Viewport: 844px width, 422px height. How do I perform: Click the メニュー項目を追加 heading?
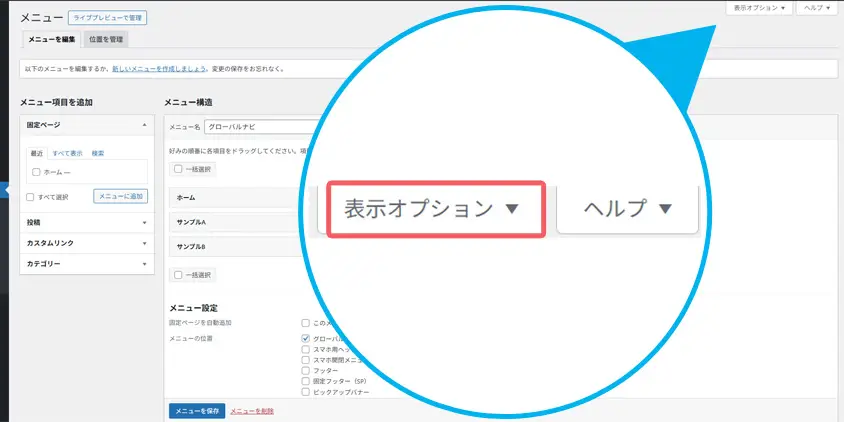pyautogui.click(x=57, y=102)
